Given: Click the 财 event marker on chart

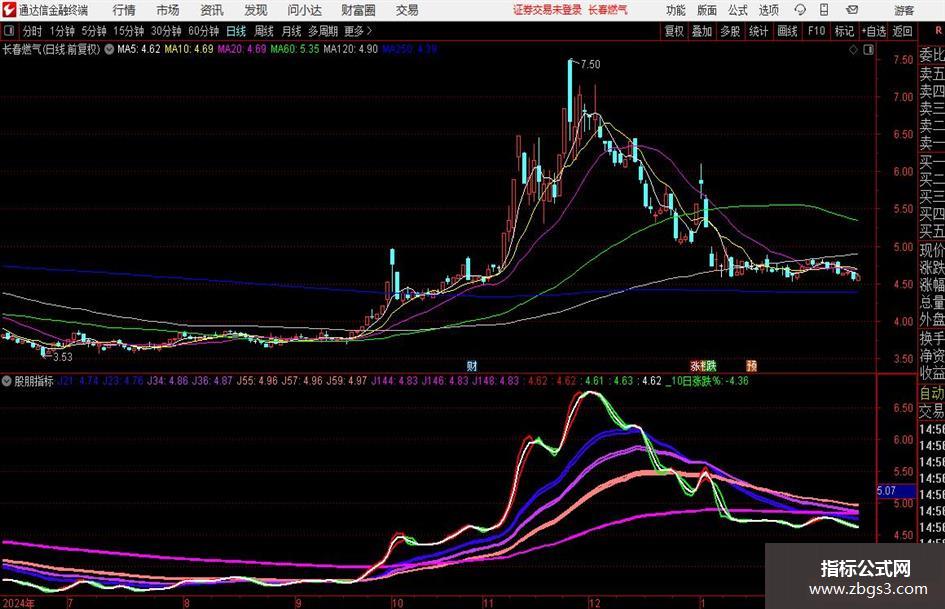Looking at the screenshot, I should click(472, 365).
